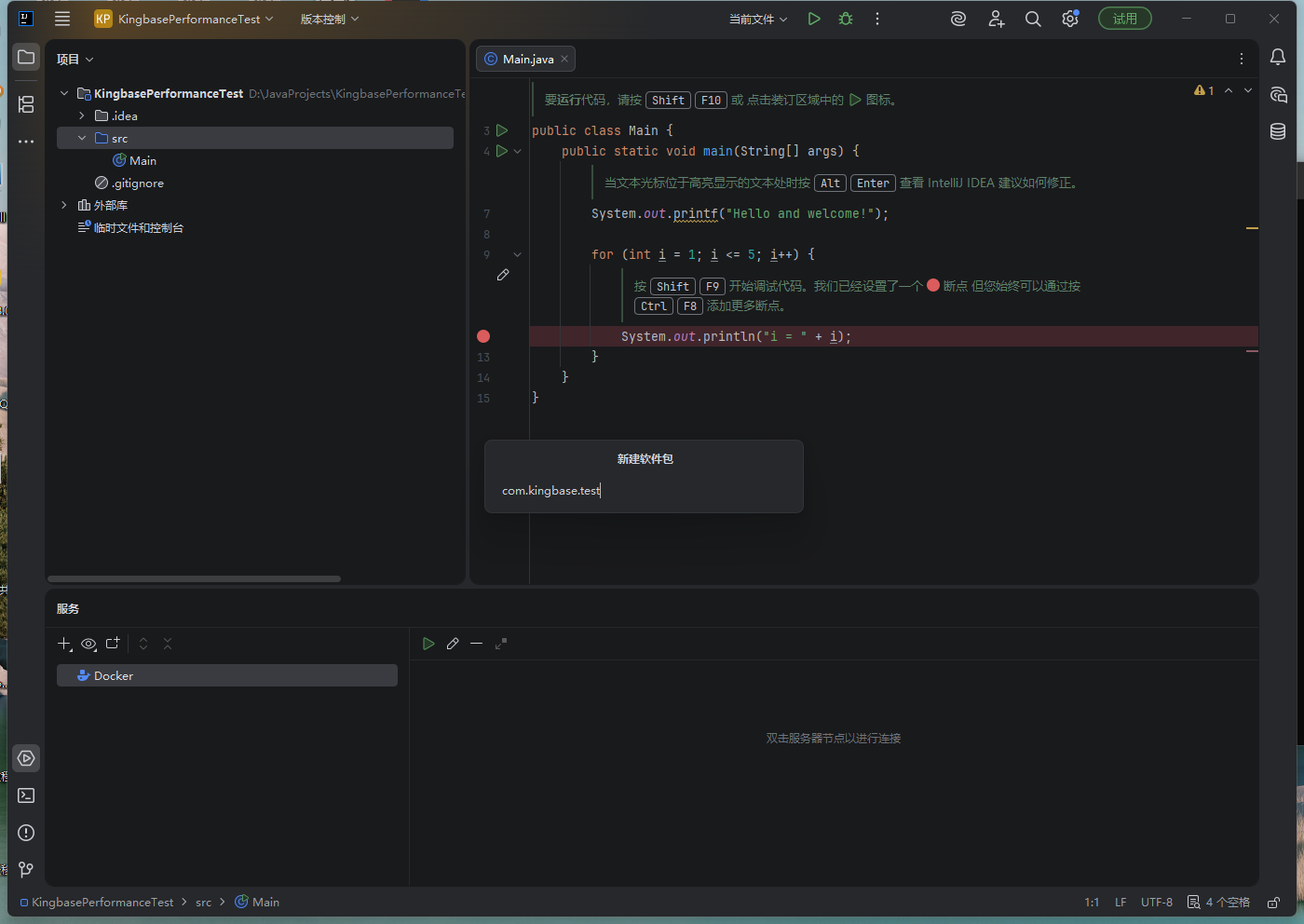The width and height of the screenshot is (1304, 924).
Task: Open IDE settings gear icon
Action: pyautogui.click(x=1070, y=19)
